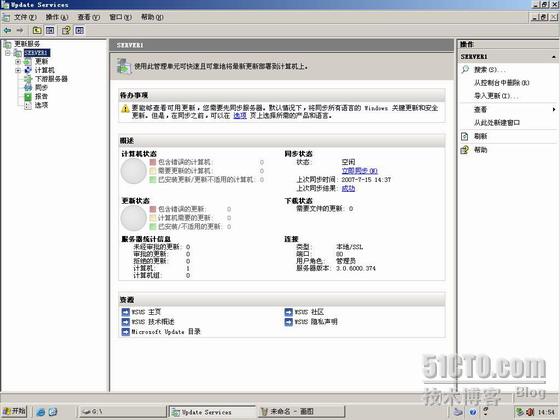This screenshot has width=560, height=420.
Task: Click the Update Services taskbar button
Action: [x=212, y=412]
